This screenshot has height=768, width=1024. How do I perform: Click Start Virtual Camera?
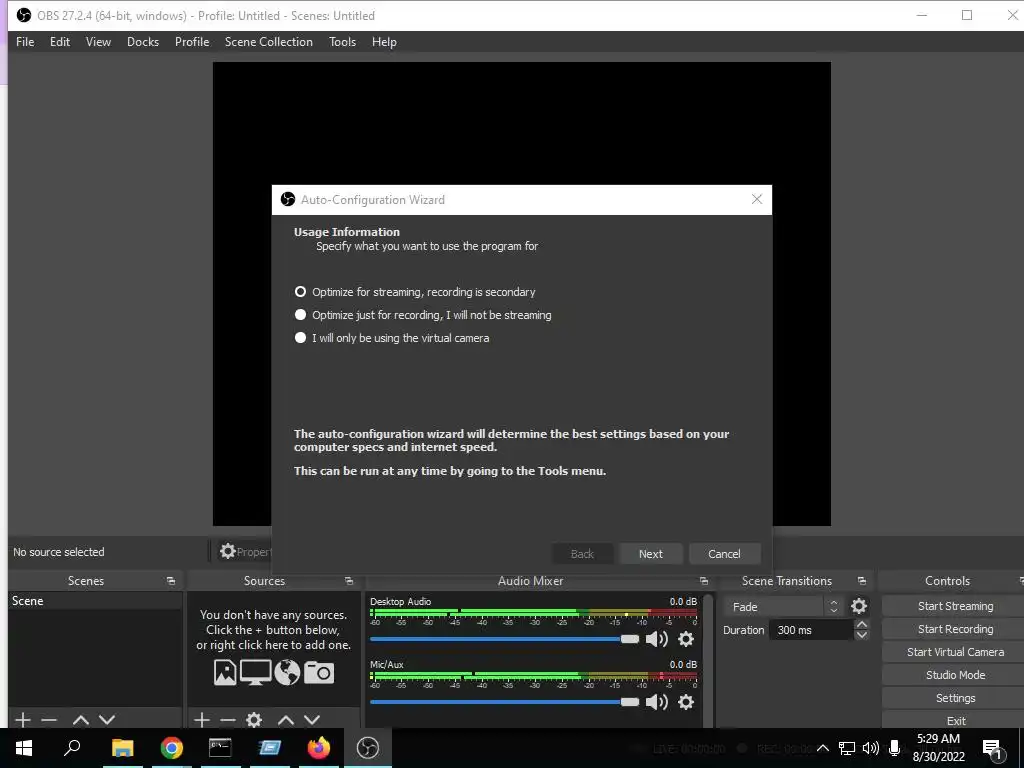955,652
